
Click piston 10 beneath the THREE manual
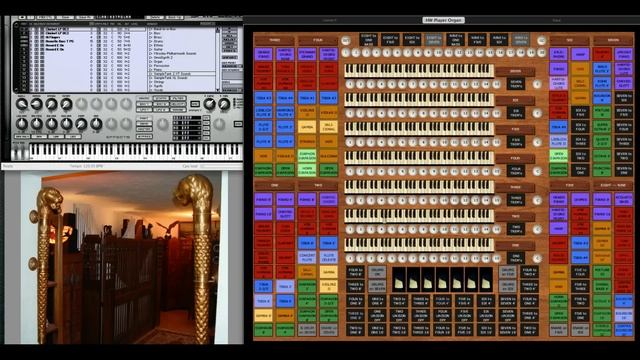point(444,200)
